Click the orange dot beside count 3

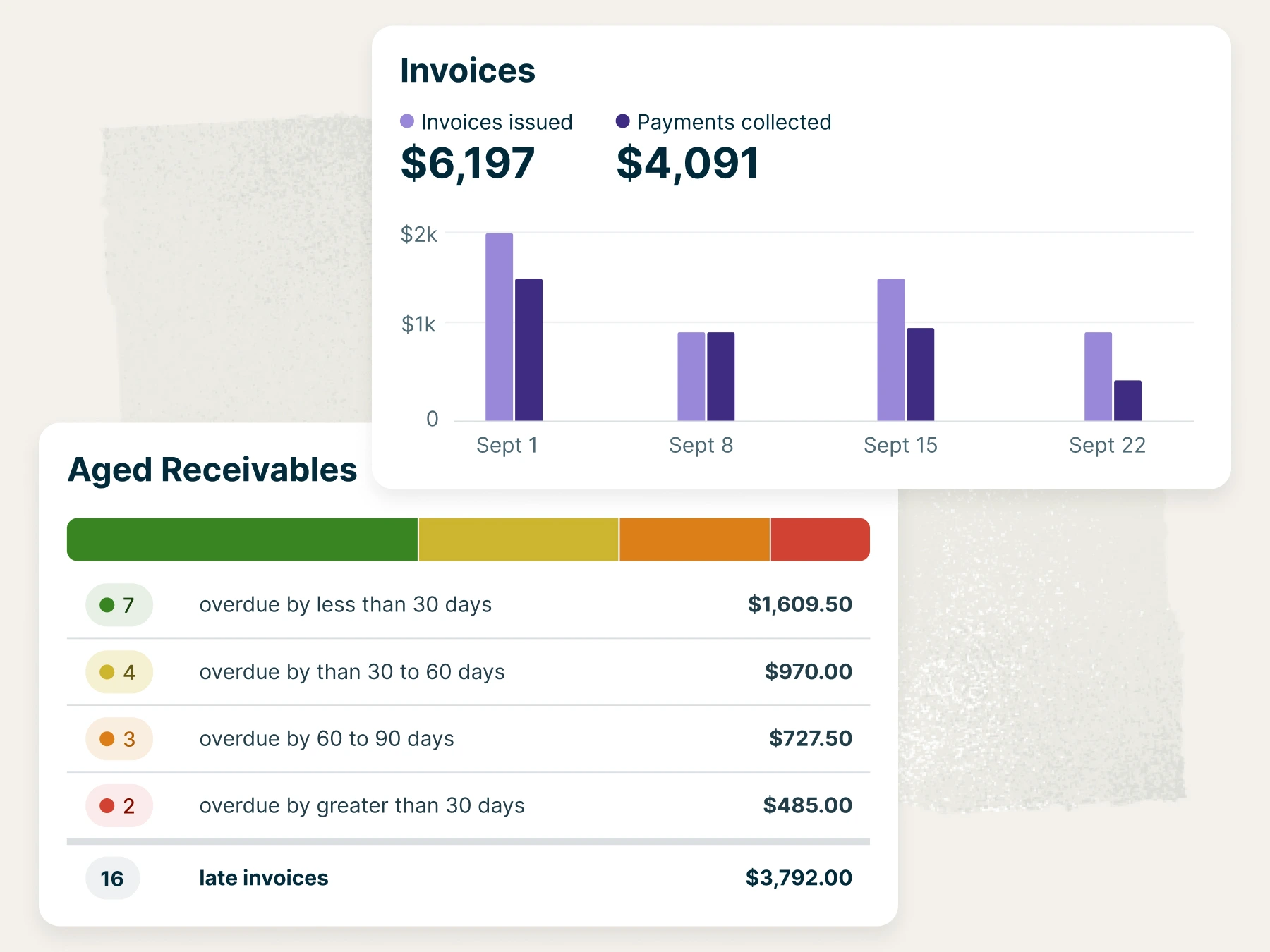pos(106,739)
